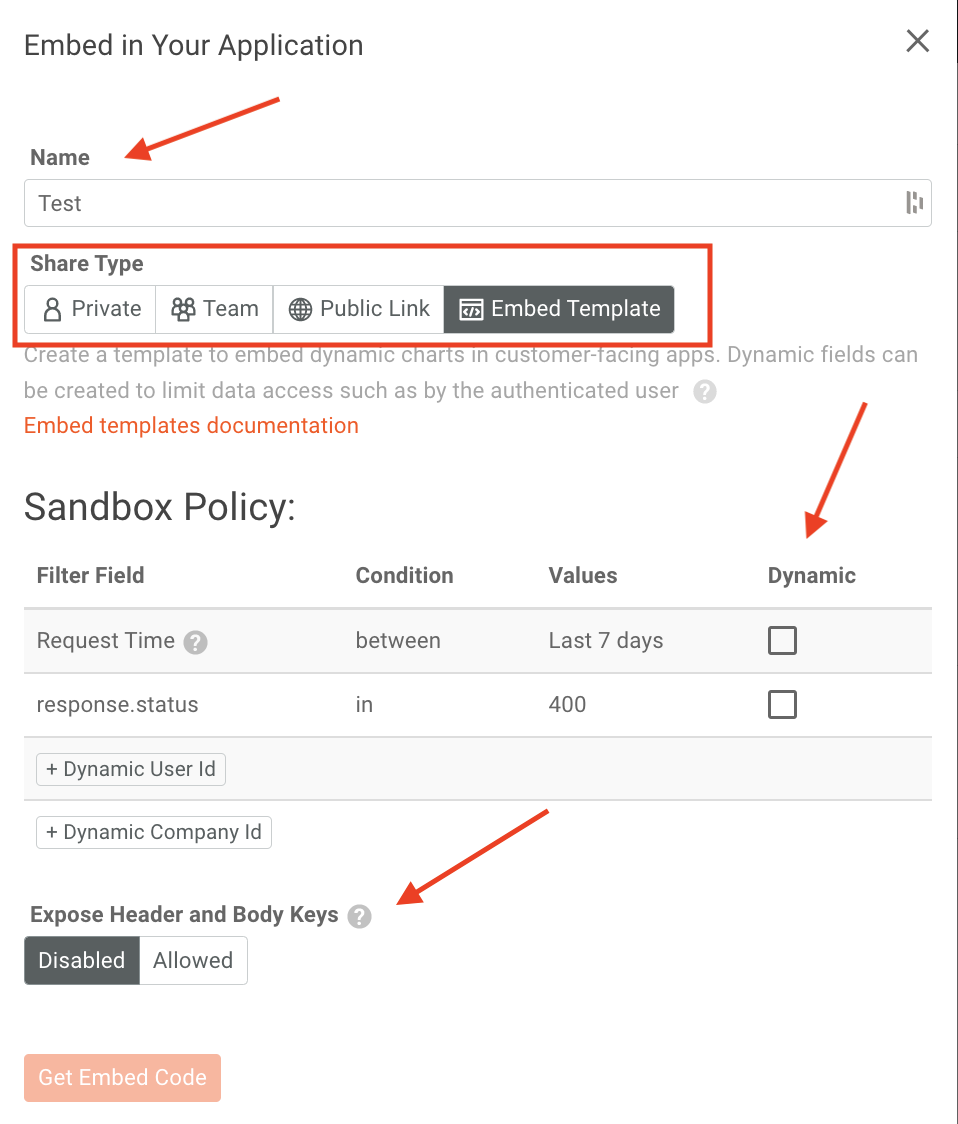Choose the Public Link share type

(359, 309)
